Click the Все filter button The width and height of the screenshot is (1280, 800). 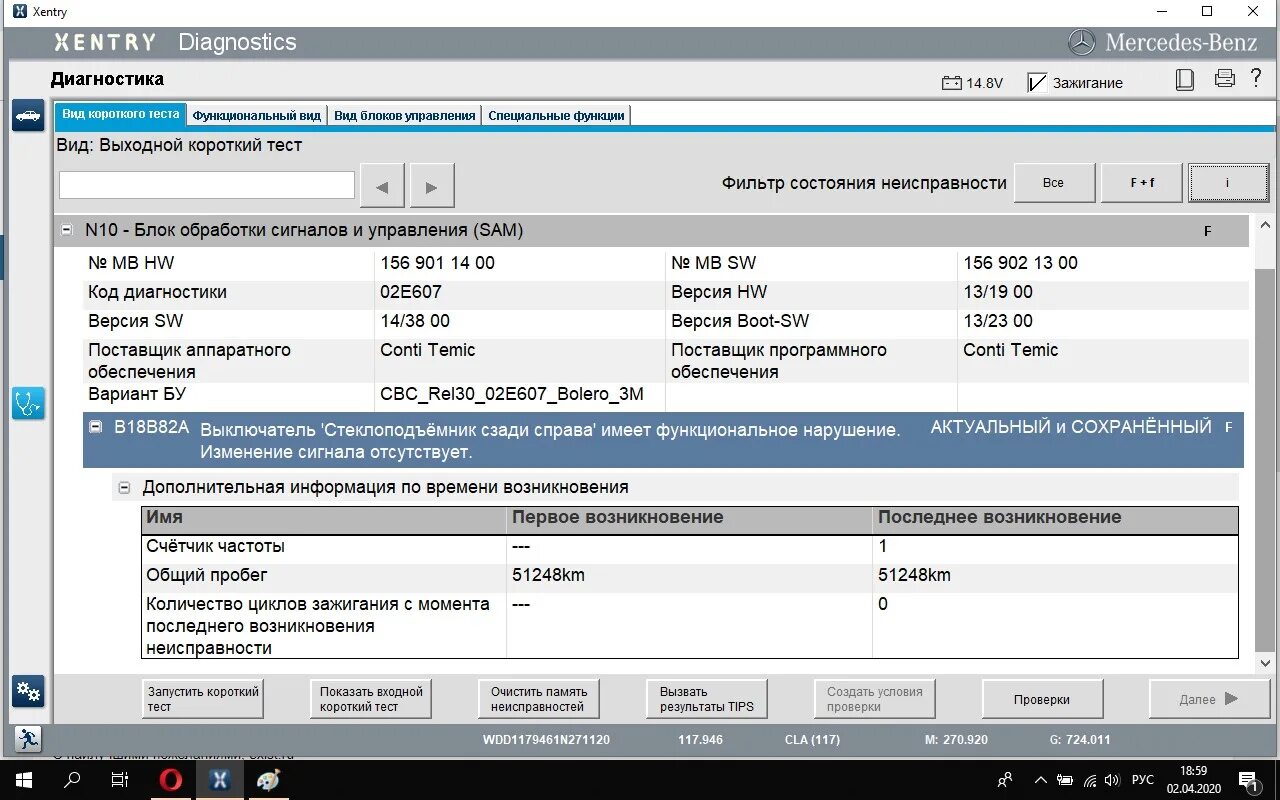pyautogui.click(x=1054, y=183)
